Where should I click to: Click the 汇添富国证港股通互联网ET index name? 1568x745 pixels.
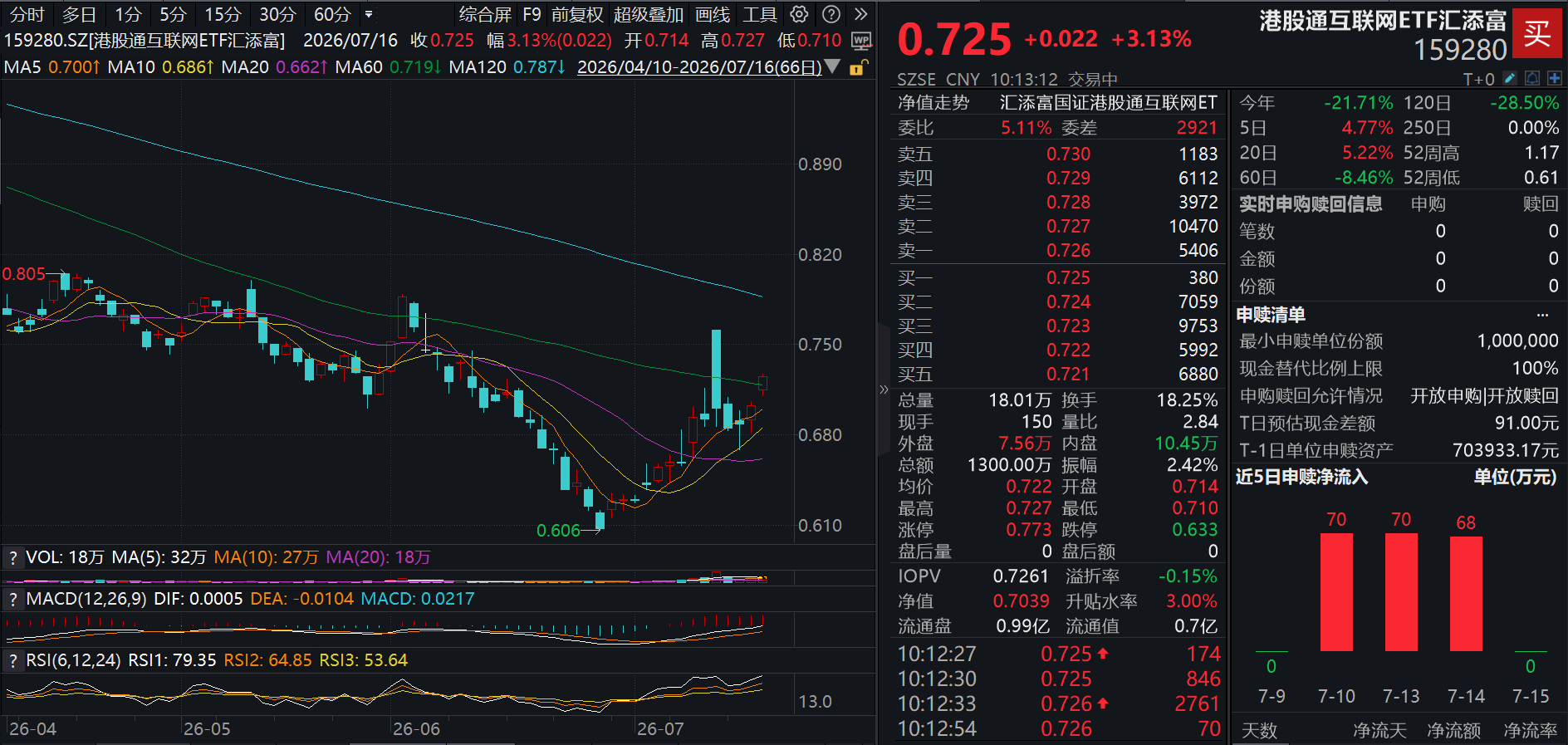[1108, 102]
